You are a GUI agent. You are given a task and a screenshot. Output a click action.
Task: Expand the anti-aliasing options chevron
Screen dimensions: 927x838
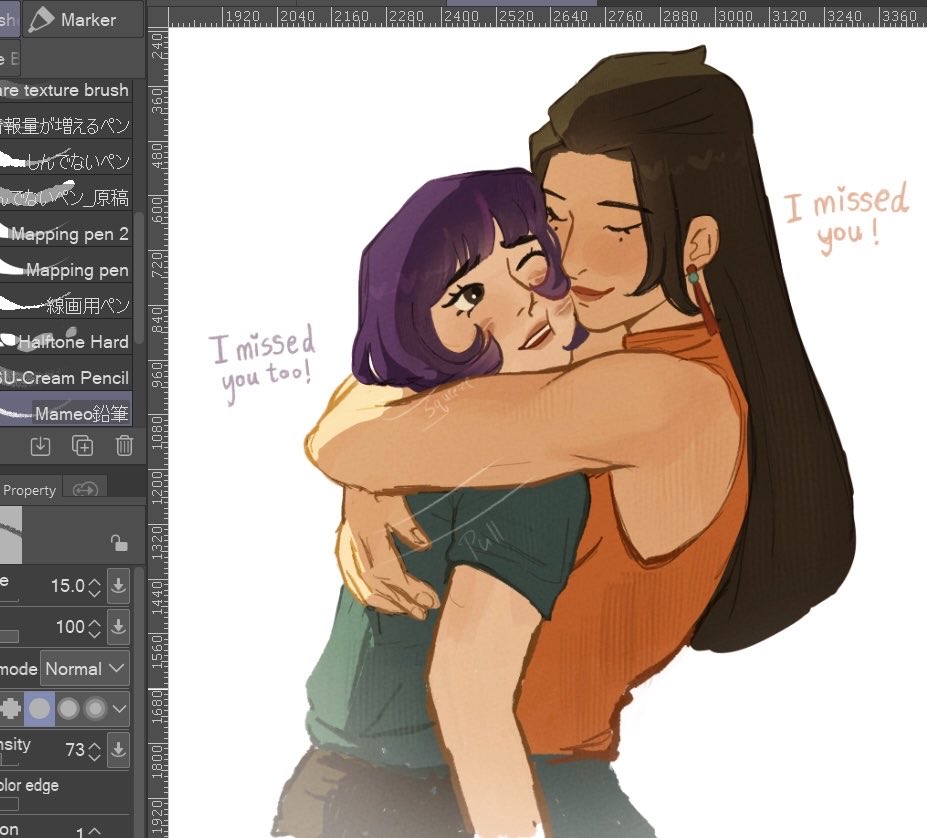pyautogui.click(x=119, y=708)
